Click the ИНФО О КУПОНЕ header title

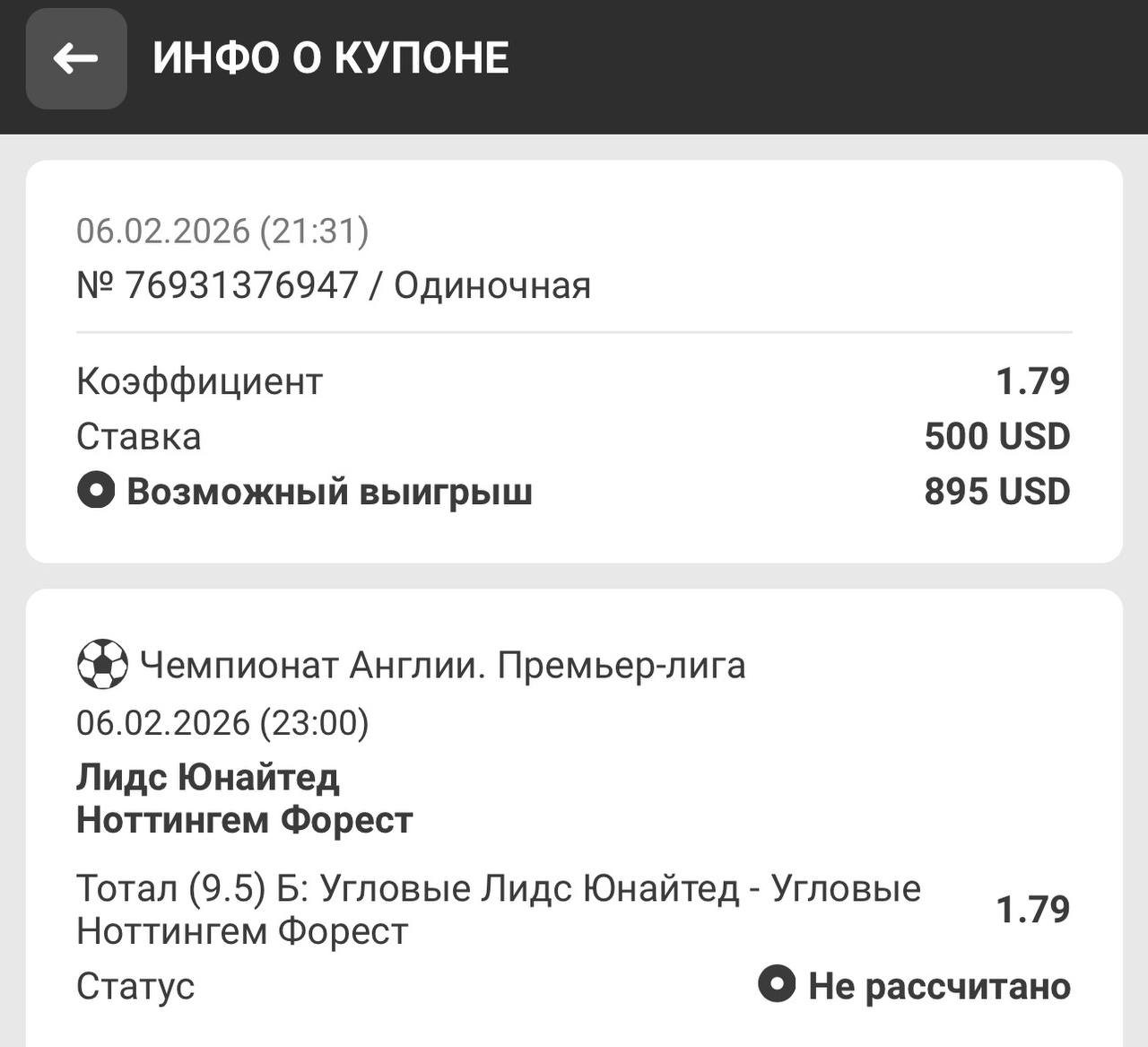[331, 58]
